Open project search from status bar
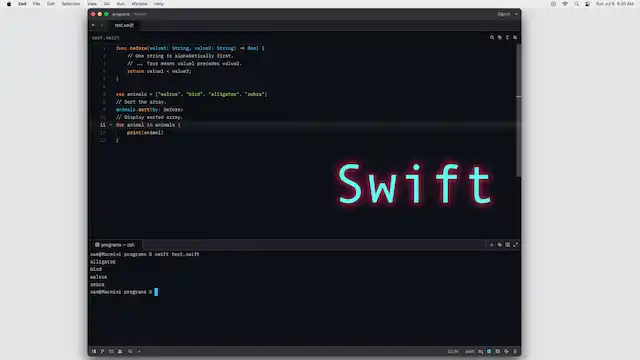This screenshot has width=640, height=360. tap(130, 351)
